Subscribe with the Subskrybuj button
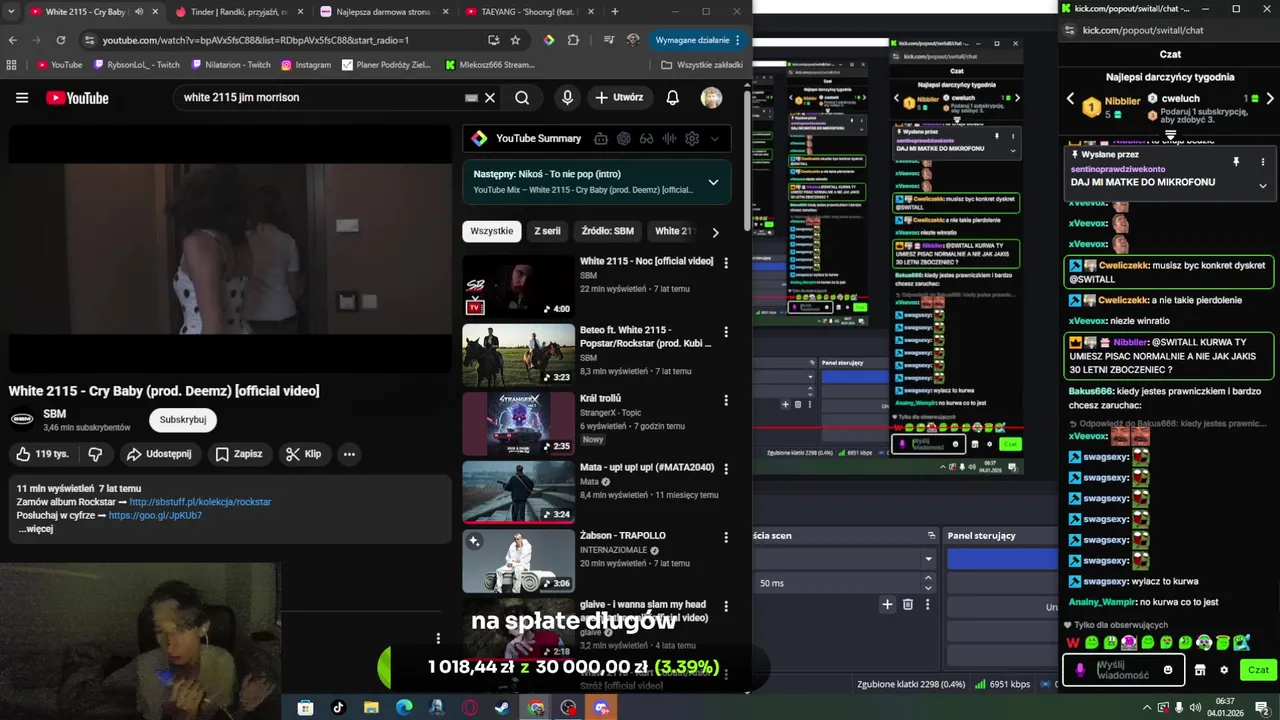This screenshot has width=1280, height=720. tap(183, 420)
